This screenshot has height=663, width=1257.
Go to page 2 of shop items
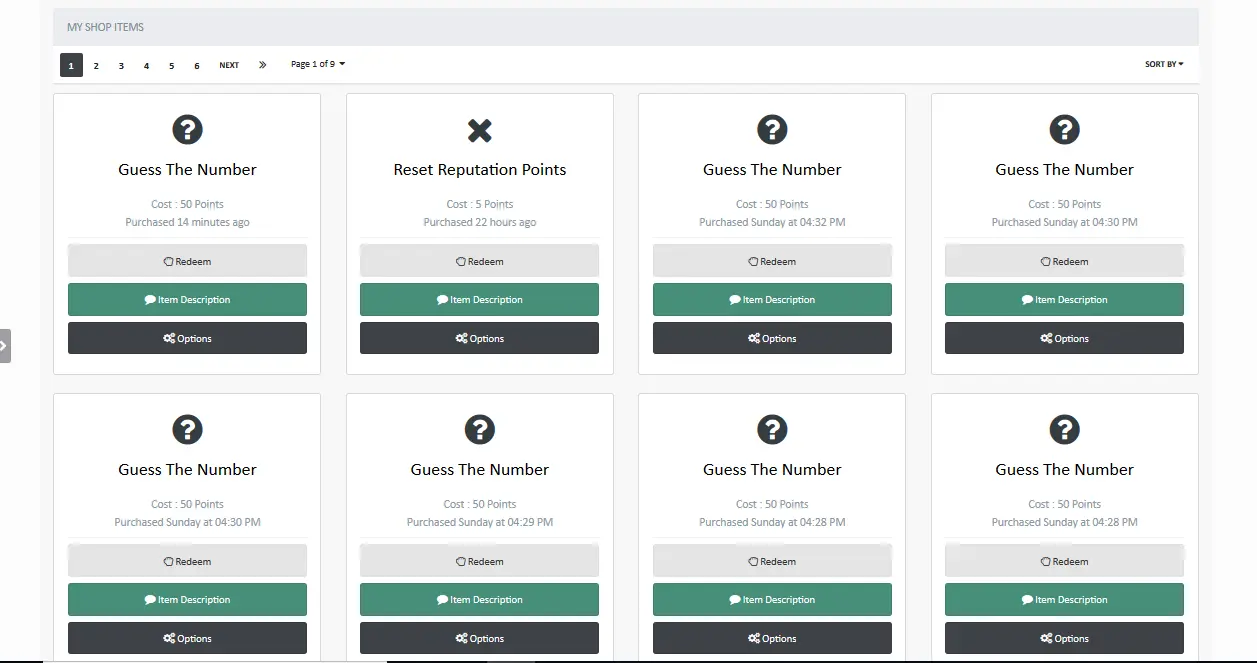tap(96, 66)
